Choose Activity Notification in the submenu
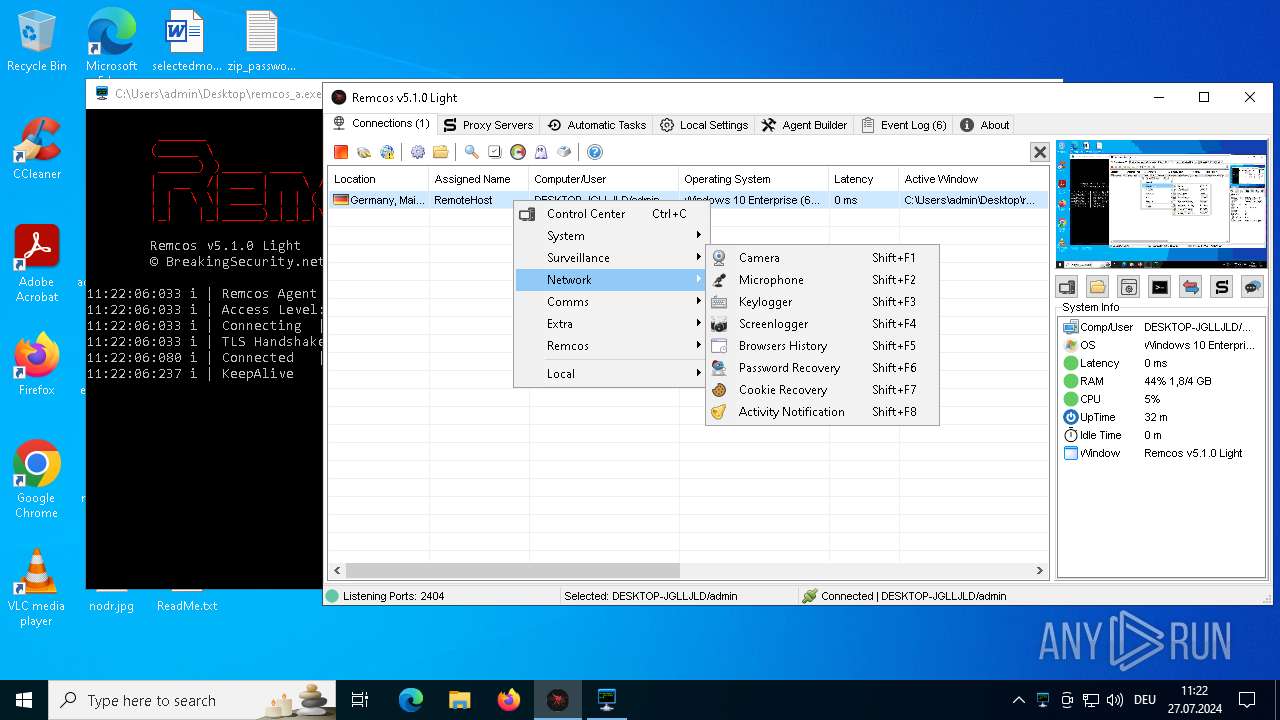The height and width of the screenshot is (720, 1280). (x=822, y=412)
